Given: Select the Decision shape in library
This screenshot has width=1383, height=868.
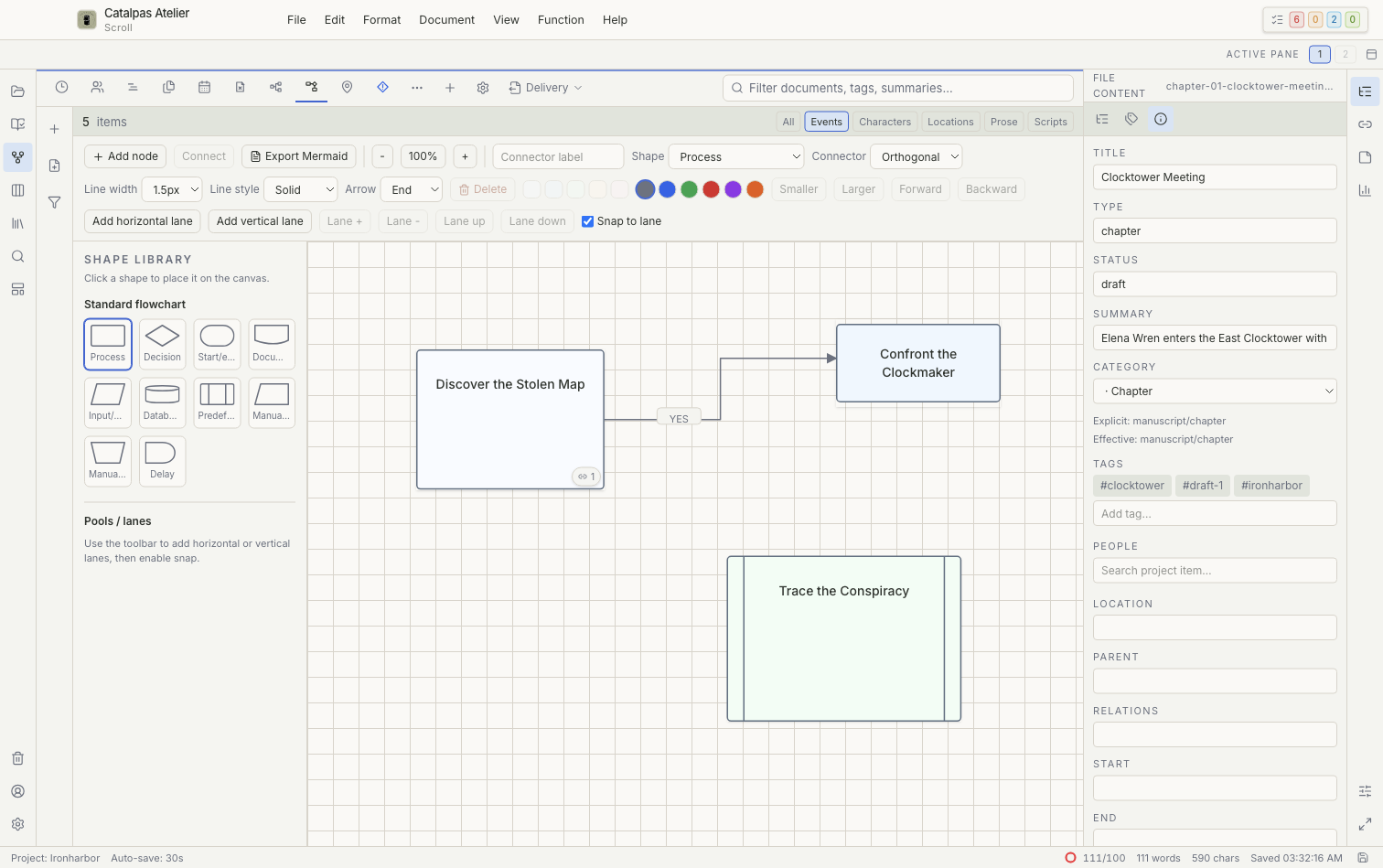Looking at the screenshot, I should click(x=163, y=344).
